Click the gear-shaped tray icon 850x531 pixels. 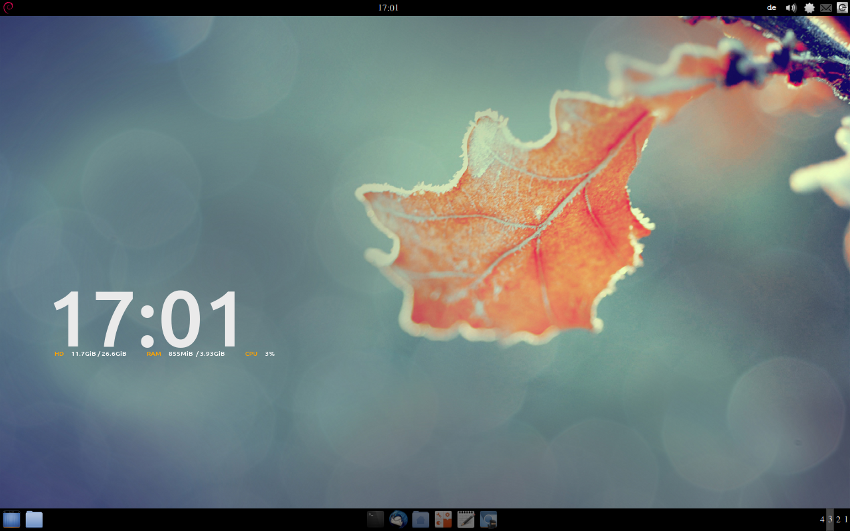(809, 7)
